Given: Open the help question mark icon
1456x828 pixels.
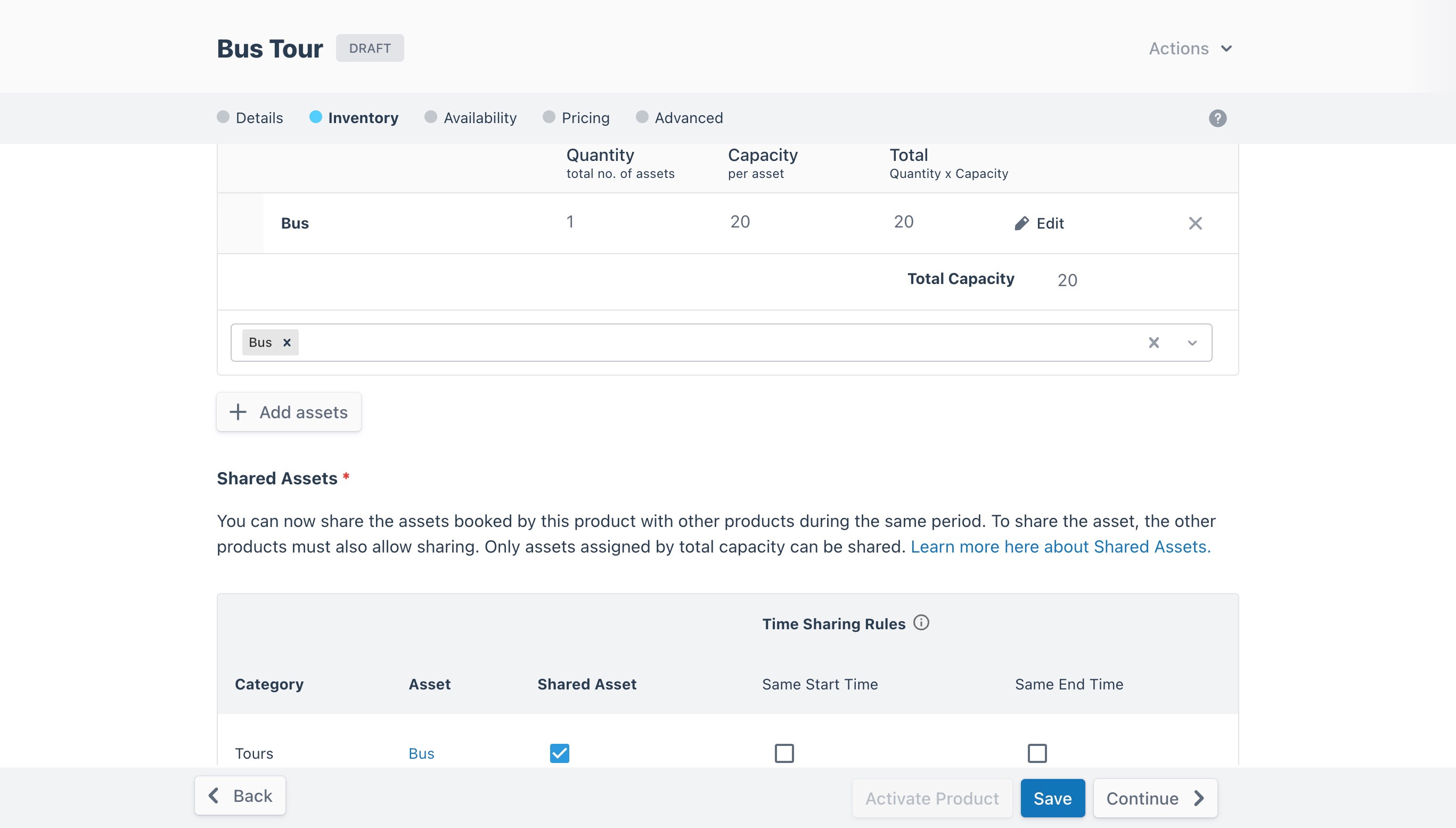Looking at the screenshot, I should coord(1217,118).
